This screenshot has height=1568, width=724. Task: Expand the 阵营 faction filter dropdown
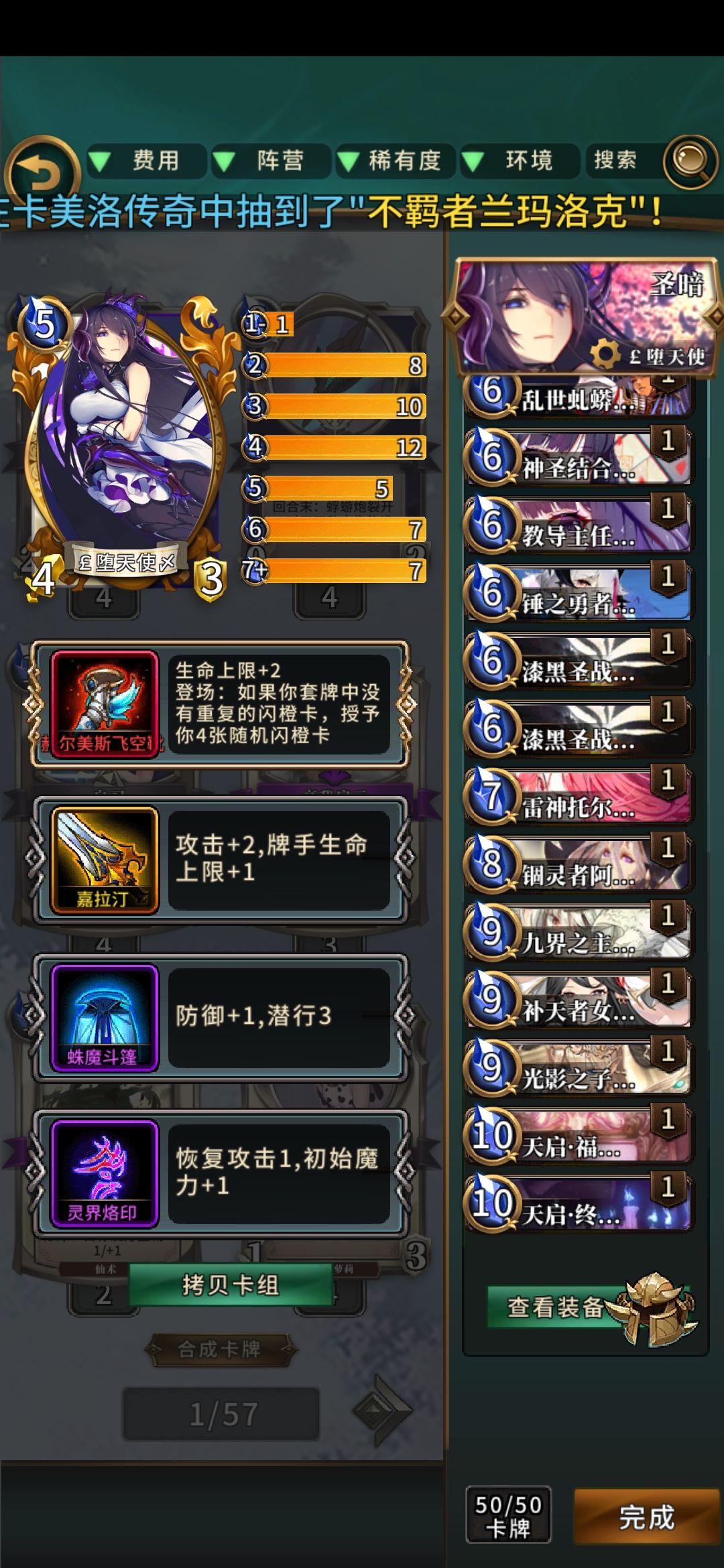[271, 161]
